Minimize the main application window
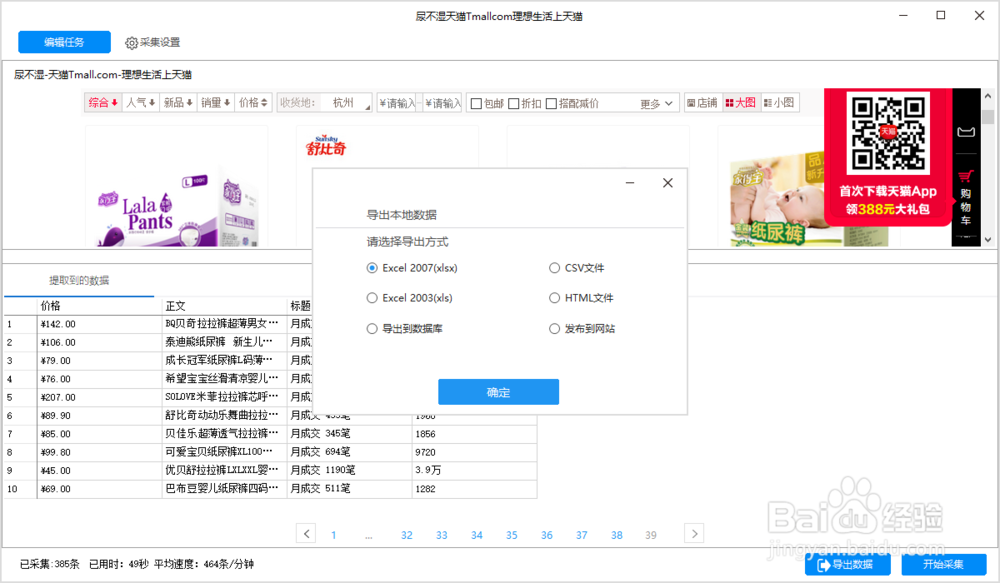 (x=903, y=15)
